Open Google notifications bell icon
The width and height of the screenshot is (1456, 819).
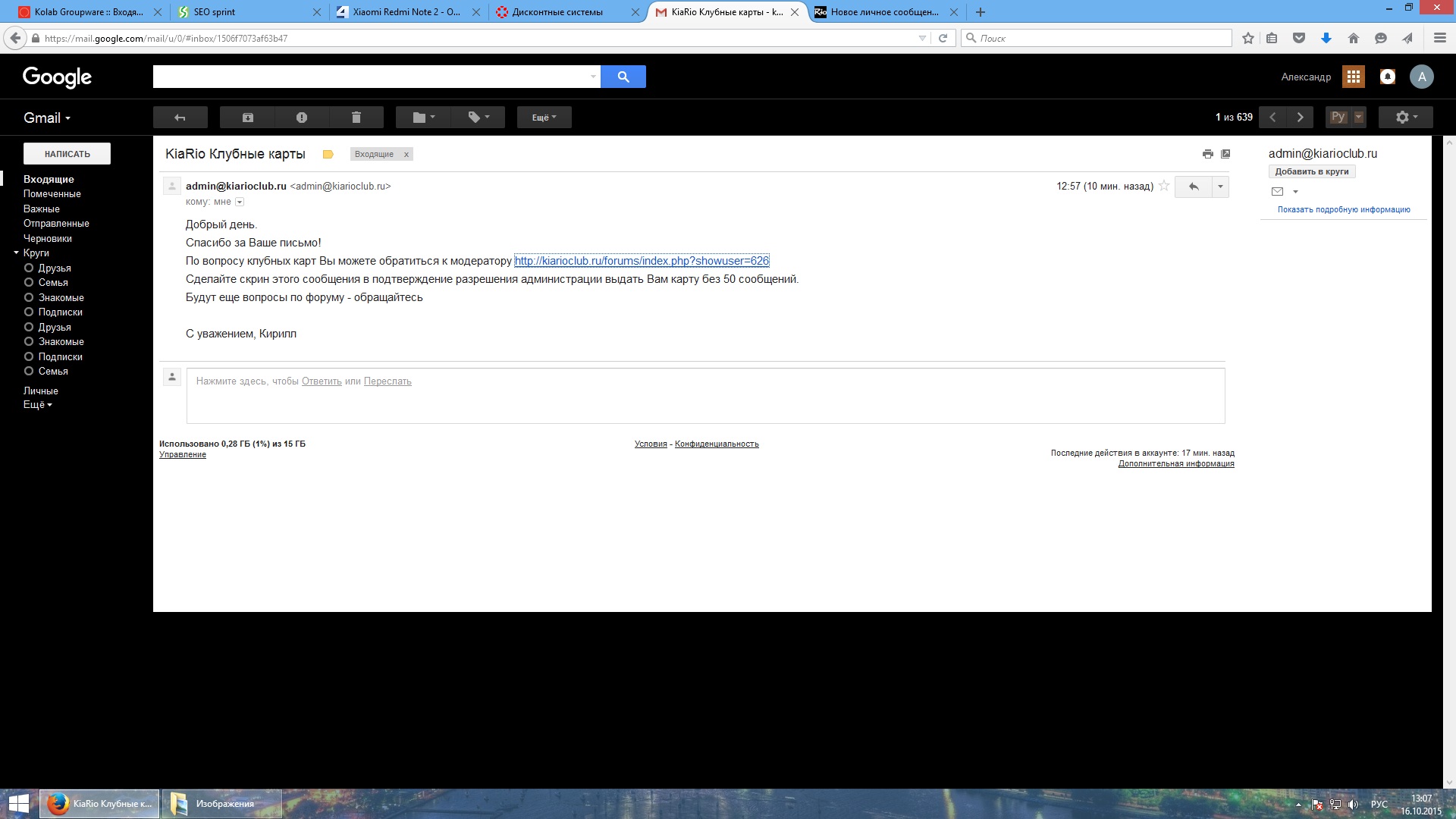[x=1387, y=77]
